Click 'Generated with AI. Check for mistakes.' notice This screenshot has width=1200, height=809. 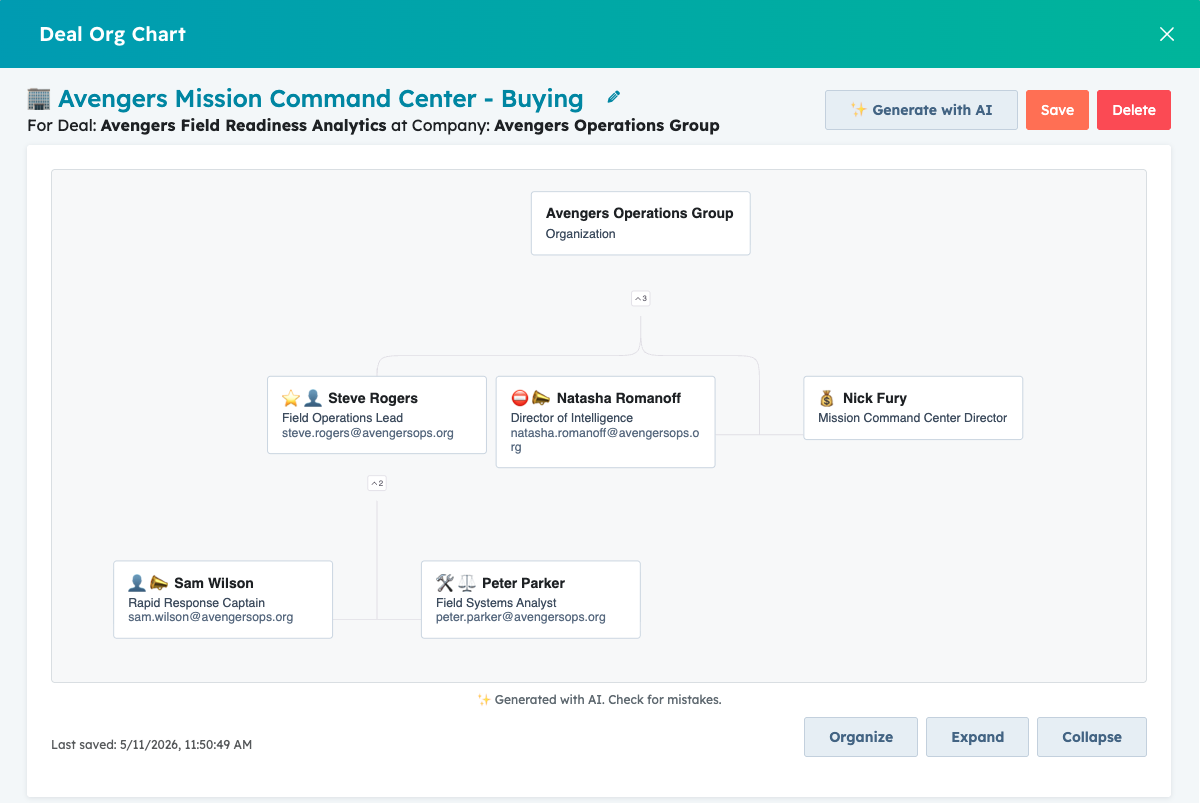[x=599, y=700]
